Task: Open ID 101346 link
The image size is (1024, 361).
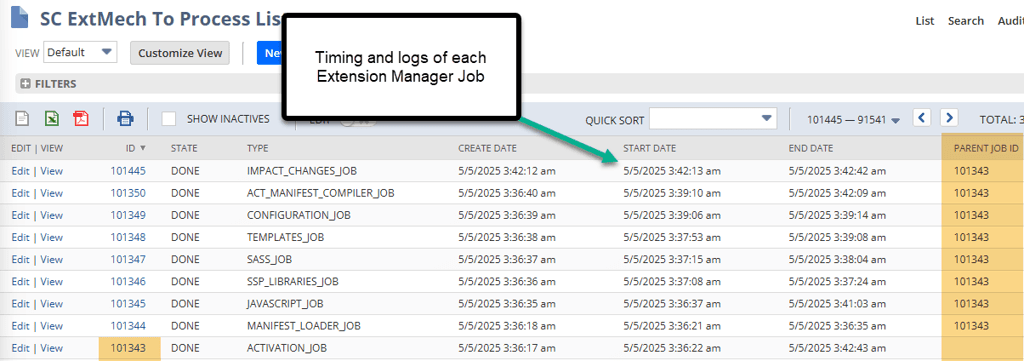Action: 128,281
